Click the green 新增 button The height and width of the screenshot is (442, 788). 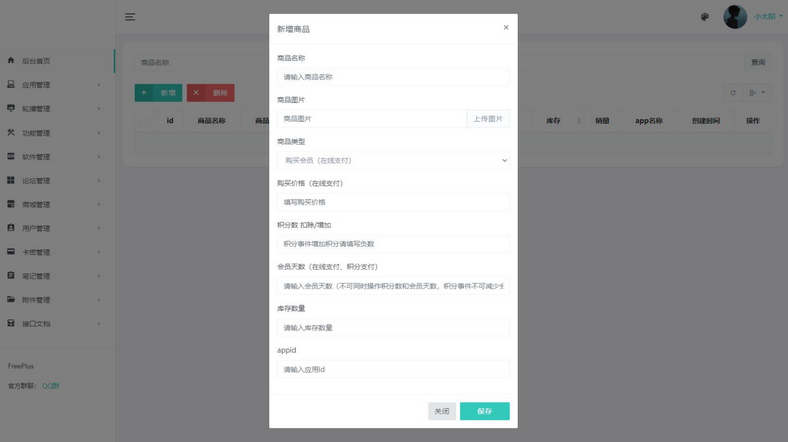[x=158, y=92]
